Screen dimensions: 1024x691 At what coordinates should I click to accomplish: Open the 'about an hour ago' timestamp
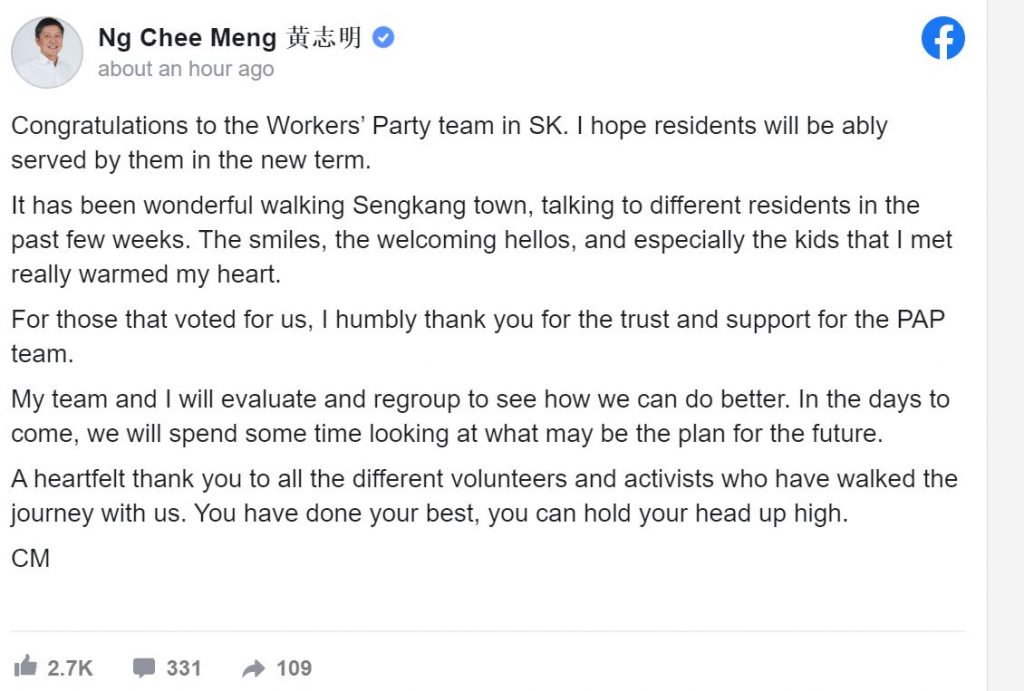coord(186,69)
